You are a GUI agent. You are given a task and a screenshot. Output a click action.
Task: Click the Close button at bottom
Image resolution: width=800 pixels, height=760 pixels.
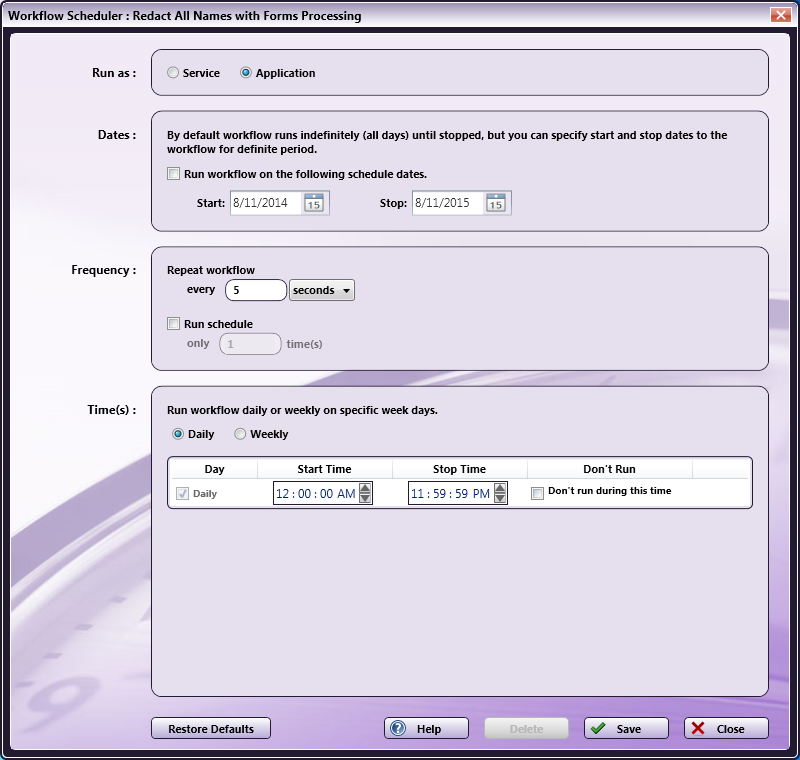[x=727, y=728]
